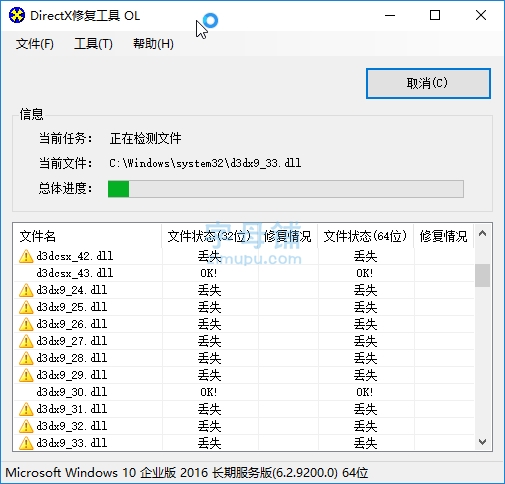Image resolution: width=505 pixels, height=484 pixels.
Task: Click 64-bit 丢失 status of d3dx9_33.dll
Action: click(x=365, y=443)
